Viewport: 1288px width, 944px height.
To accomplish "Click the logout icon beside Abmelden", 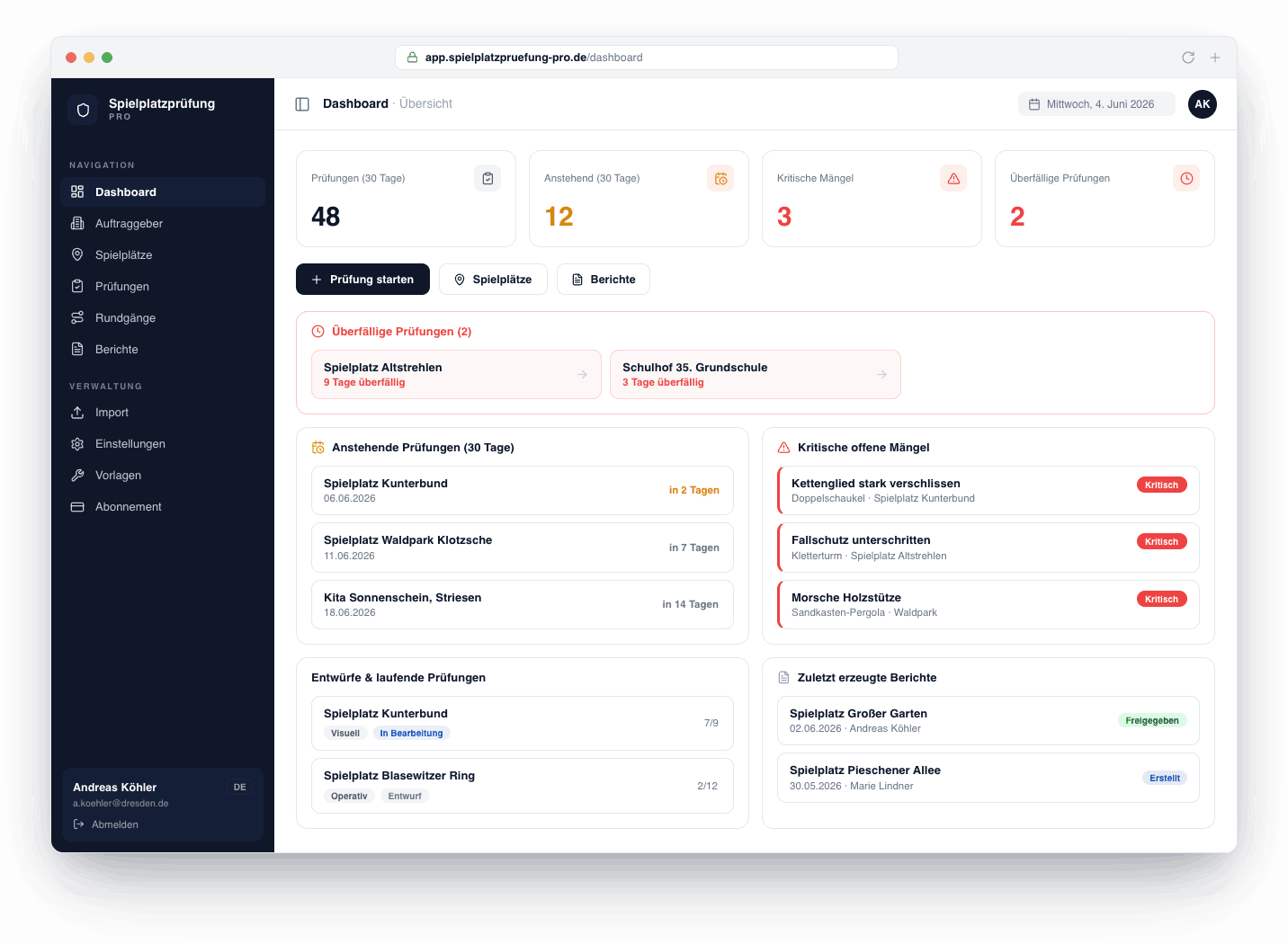I will click(x=78, y=824).
